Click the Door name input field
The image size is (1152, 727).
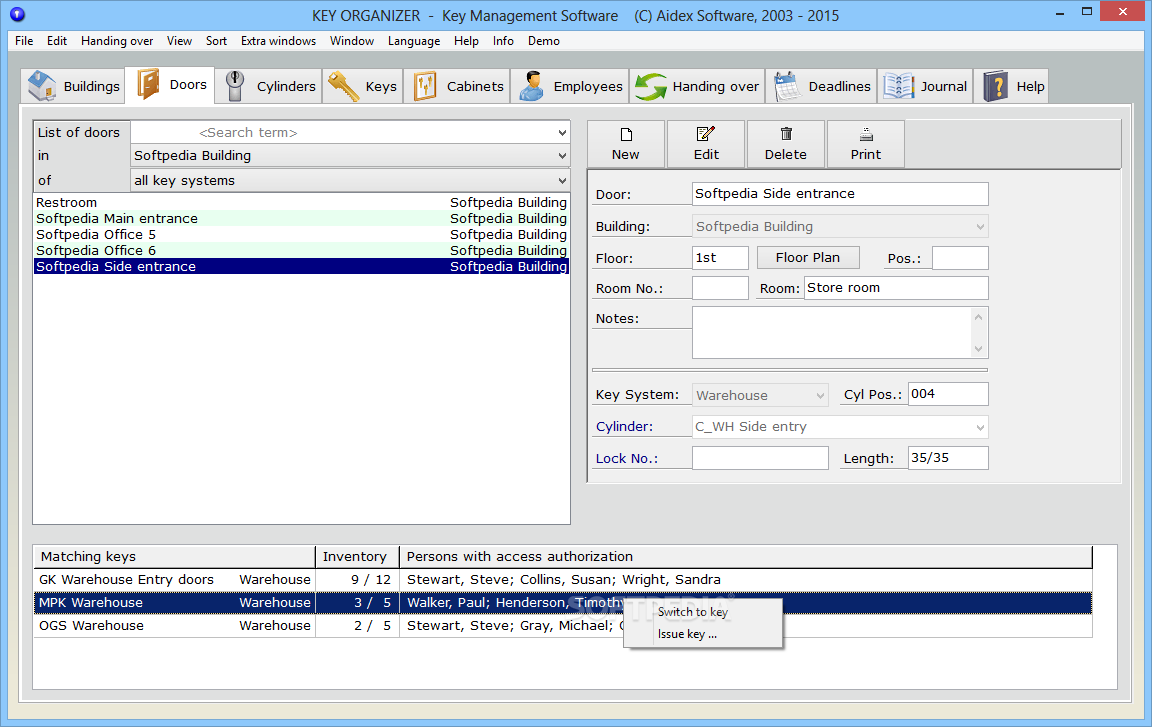[840, 194]
